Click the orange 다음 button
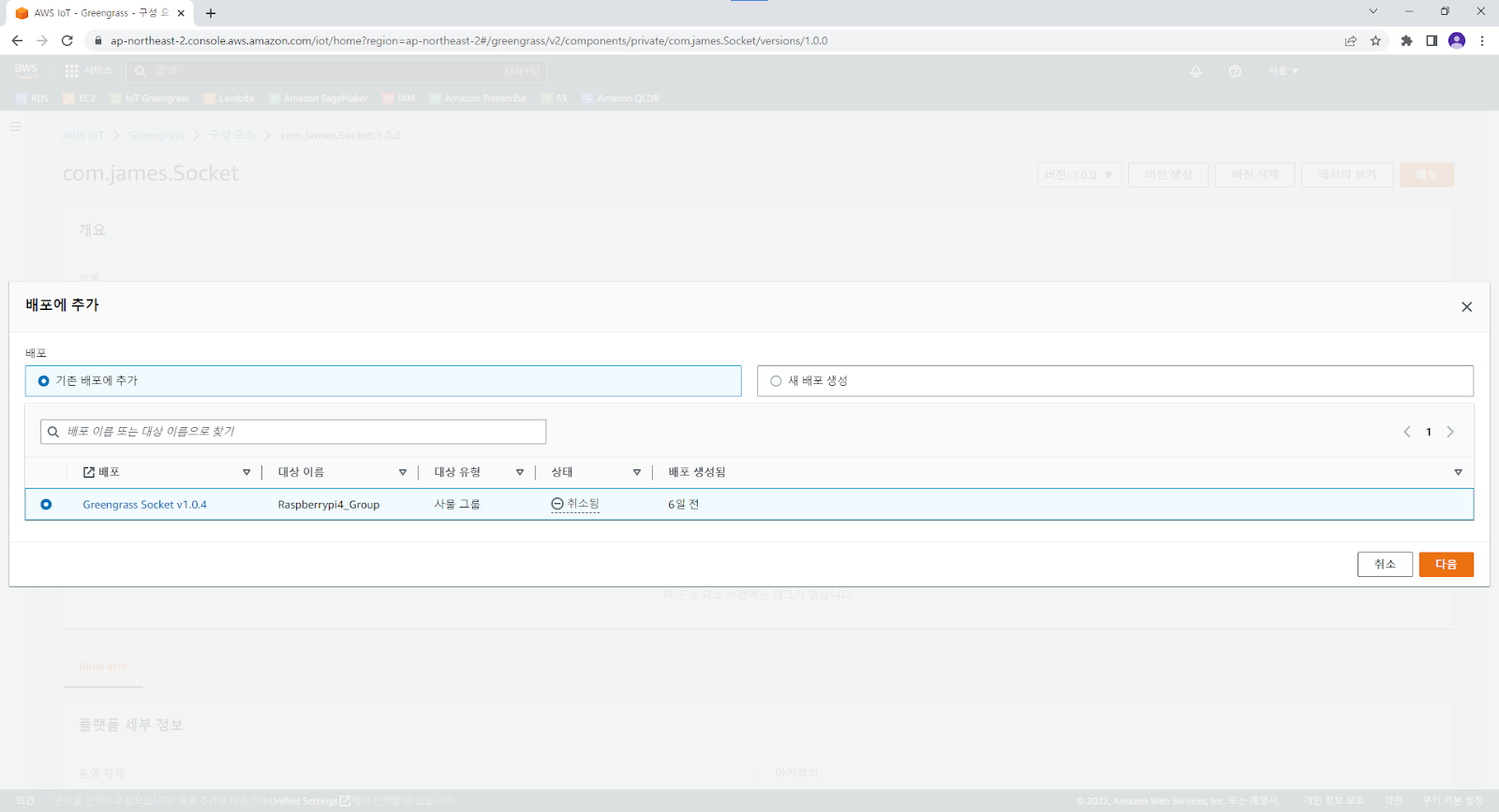1499x812 pixels. [1446, 564]
